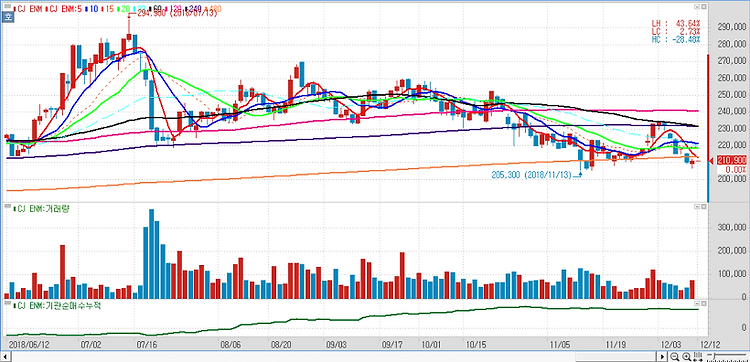Click the 294,900 (2018/07/13) high price annotation
Viewport: 750px width, 362px height.
click(x=177, y=13)
